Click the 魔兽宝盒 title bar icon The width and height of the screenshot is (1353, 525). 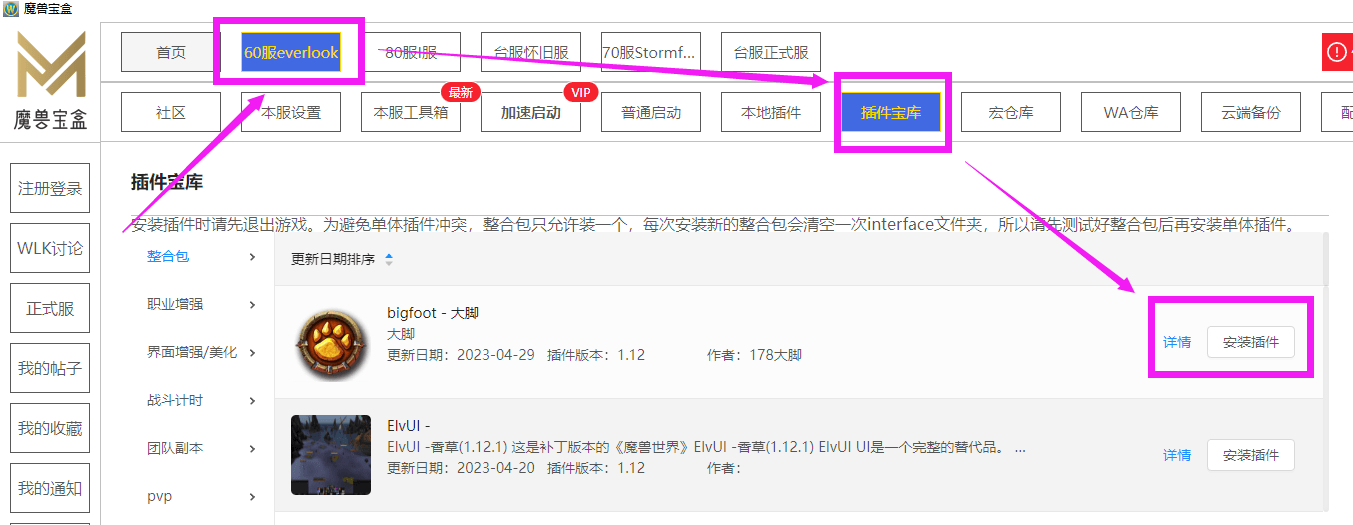point(10,9)
